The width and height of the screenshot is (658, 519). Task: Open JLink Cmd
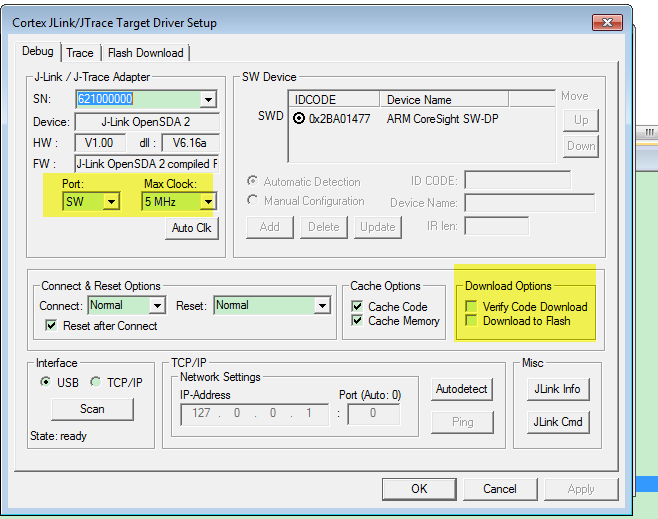(558, 422)
